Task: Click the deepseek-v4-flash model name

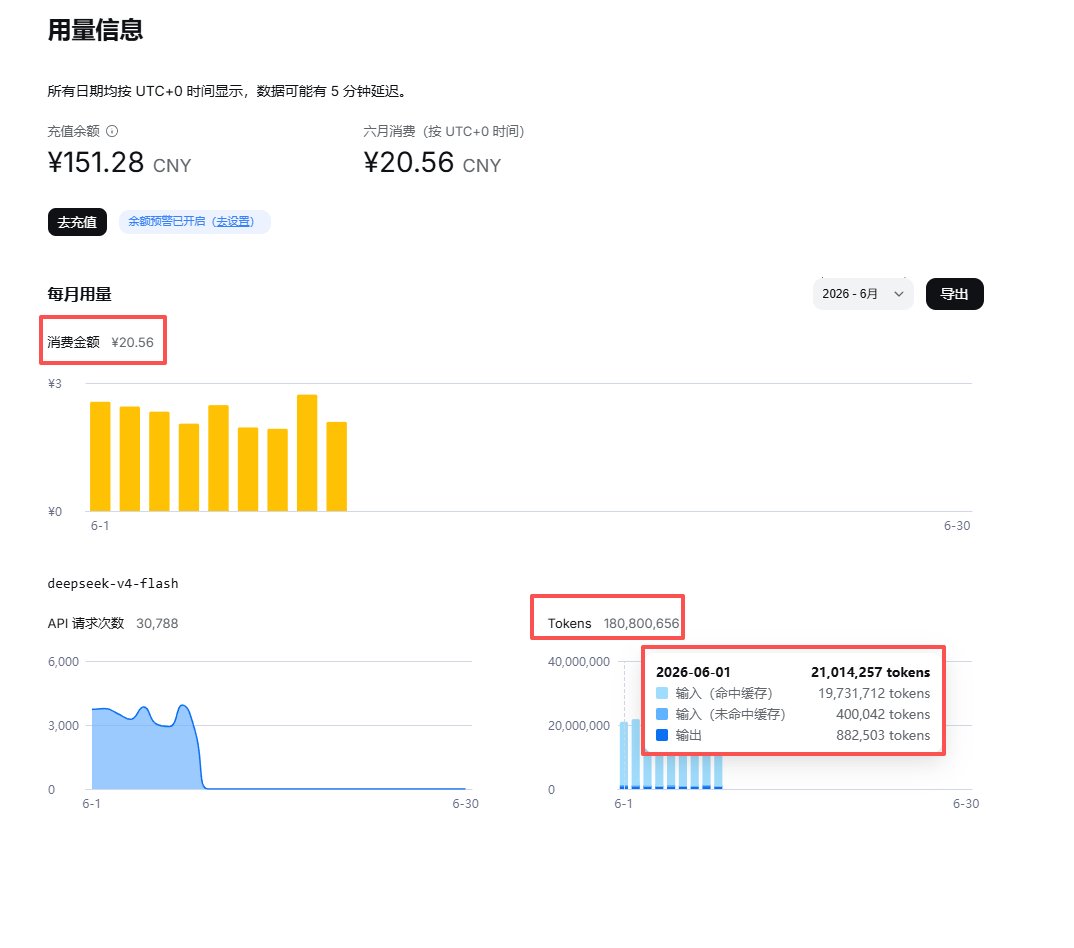Action: pyautogui.click(x=113, y=584)
